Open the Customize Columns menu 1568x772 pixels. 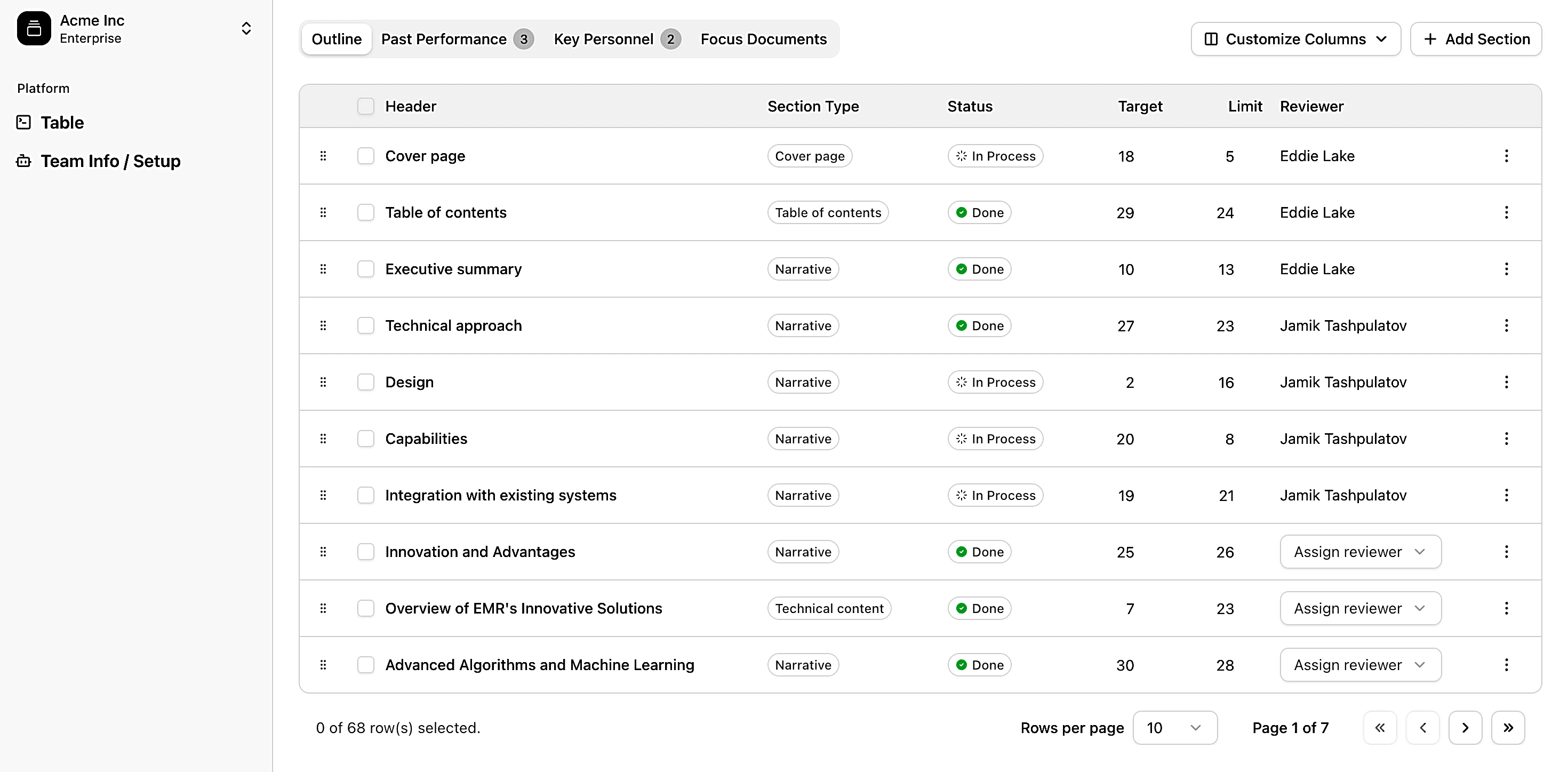pos(1295,38)
